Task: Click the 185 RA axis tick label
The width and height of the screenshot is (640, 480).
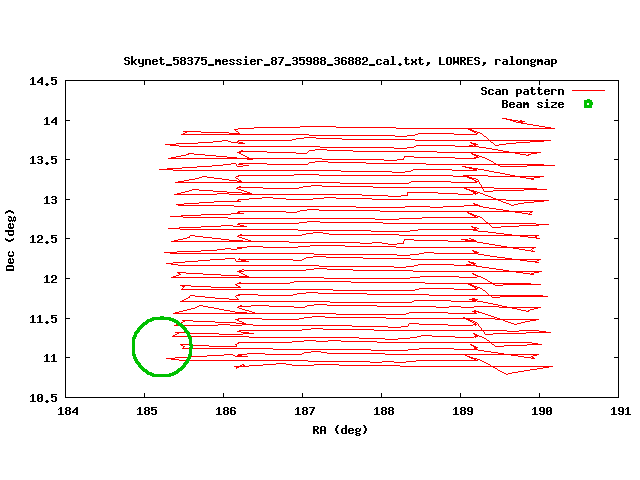Action: point(147,411)
